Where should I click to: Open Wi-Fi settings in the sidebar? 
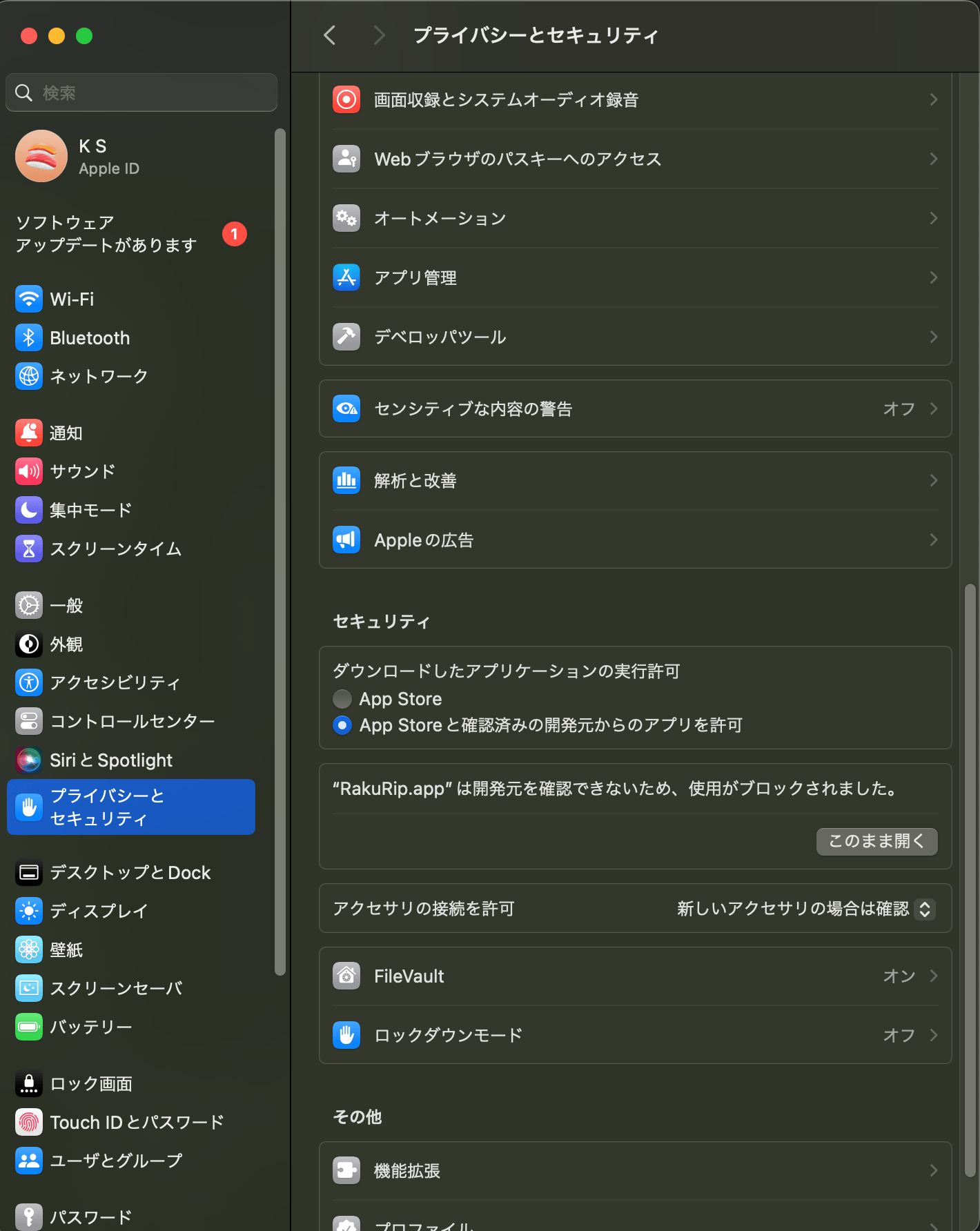pyautogui.click(x=72, y=299)
